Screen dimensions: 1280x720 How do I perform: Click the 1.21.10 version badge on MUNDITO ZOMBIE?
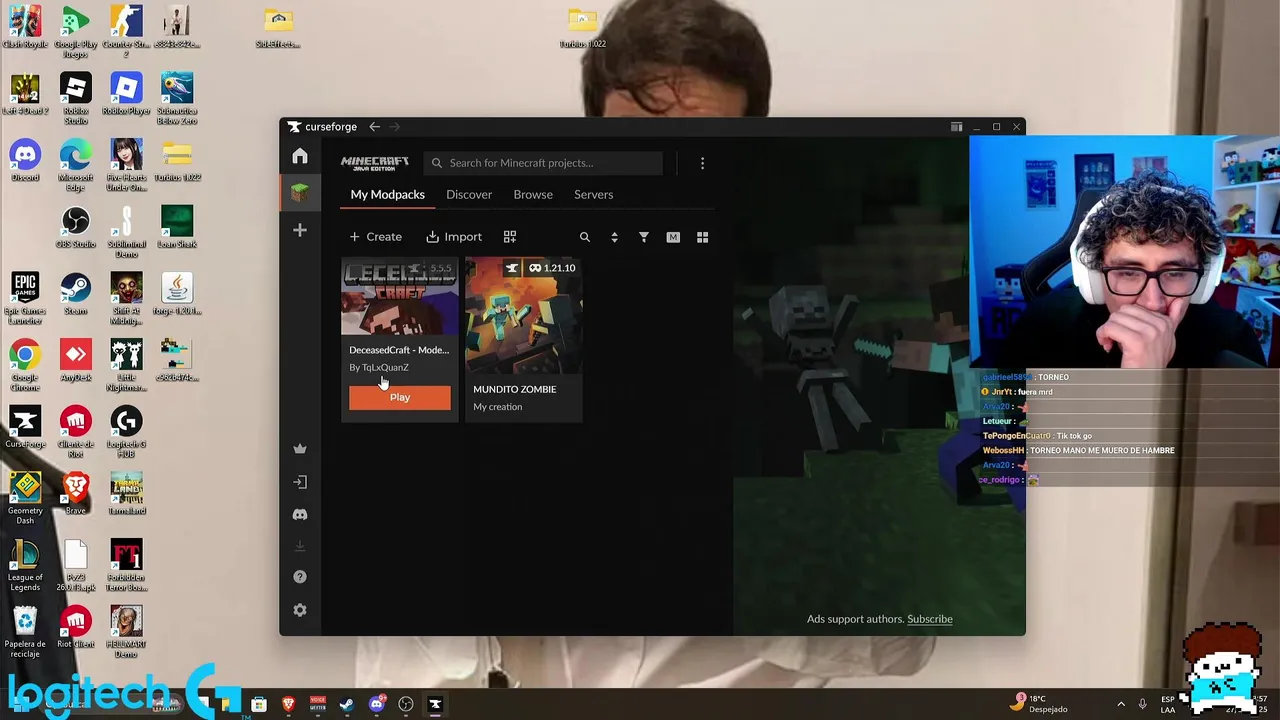(552, 268)
